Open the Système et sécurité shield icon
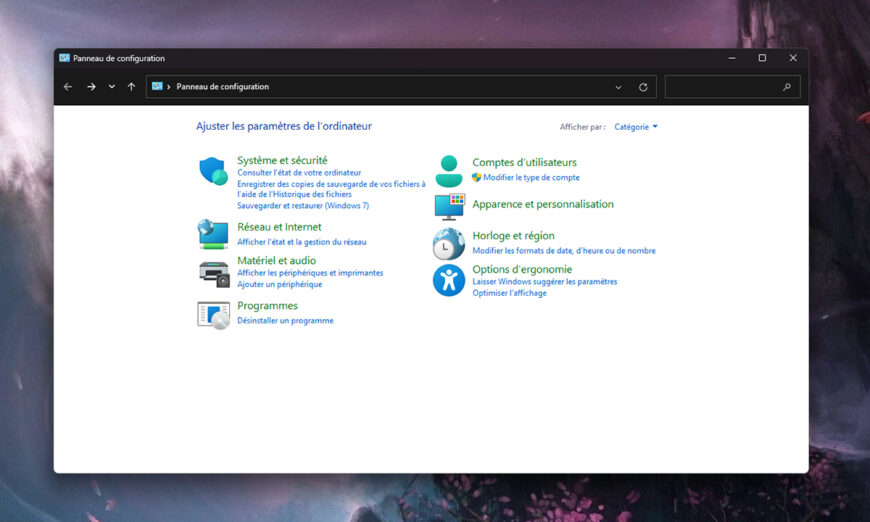 pyautogui.click(x=213, y=170)
